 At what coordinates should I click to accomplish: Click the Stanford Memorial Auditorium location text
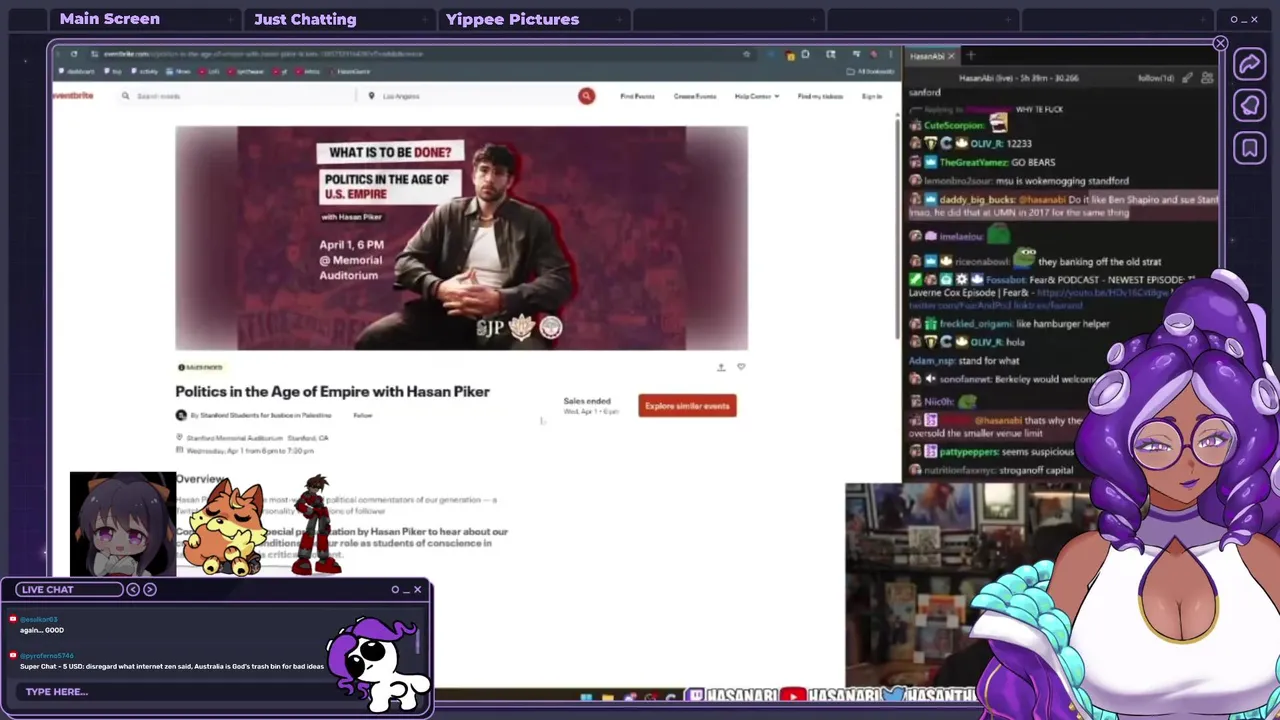(x=235, y=438)
